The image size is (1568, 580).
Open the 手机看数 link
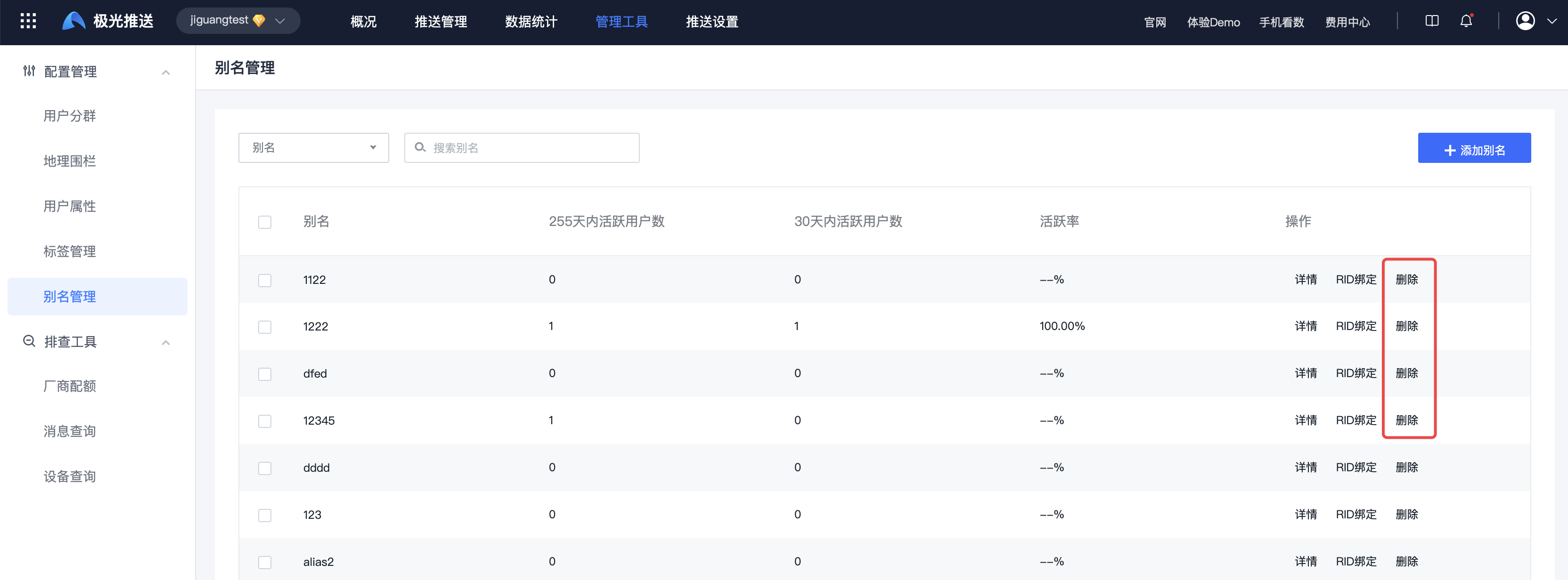coord(1282,23)
